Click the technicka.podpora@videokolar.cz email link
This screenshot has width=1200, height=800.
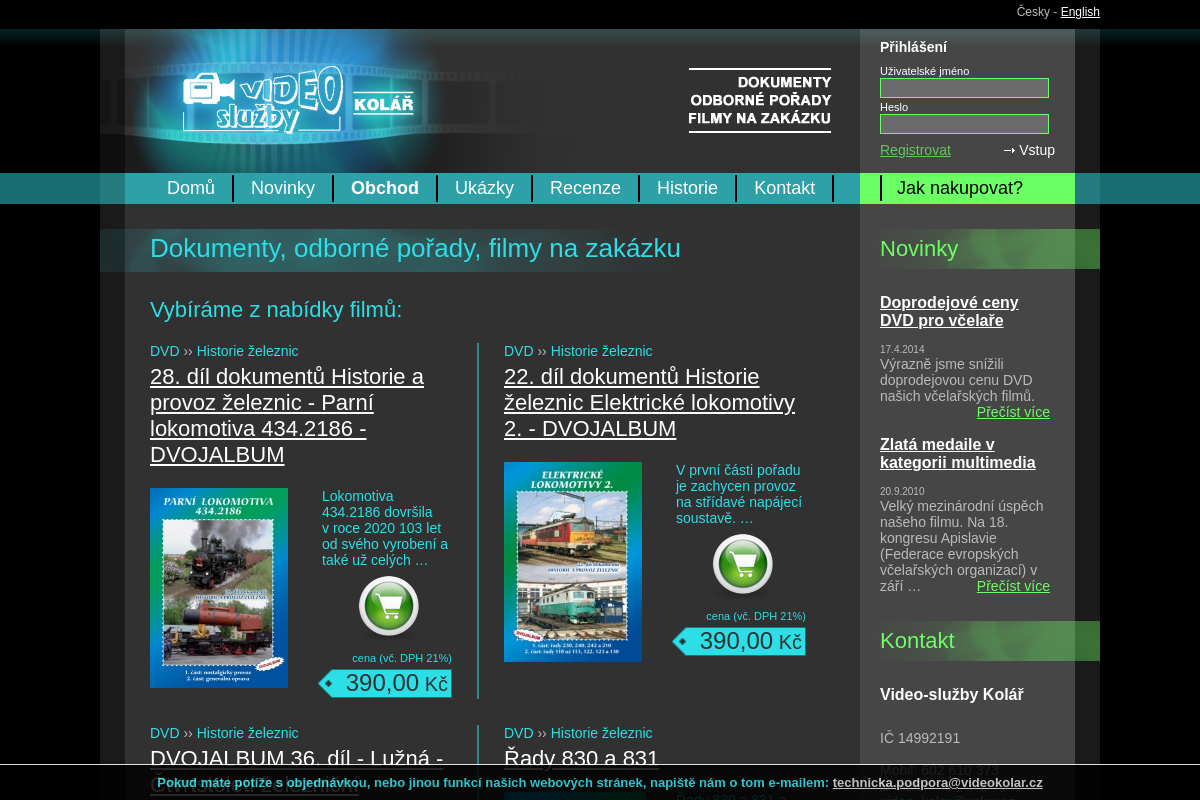[x=937, y=783]
